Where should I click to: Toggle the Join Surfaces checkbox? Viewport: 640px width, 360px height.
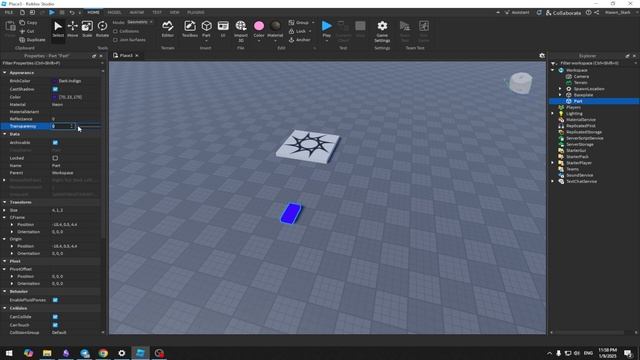point(116,40)
